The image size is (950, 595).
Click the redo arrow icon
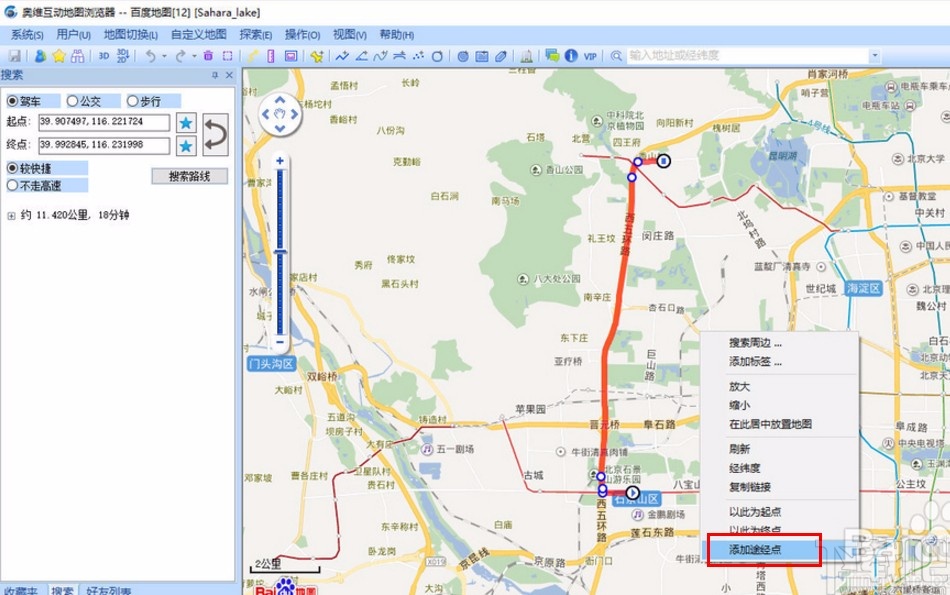180,56
